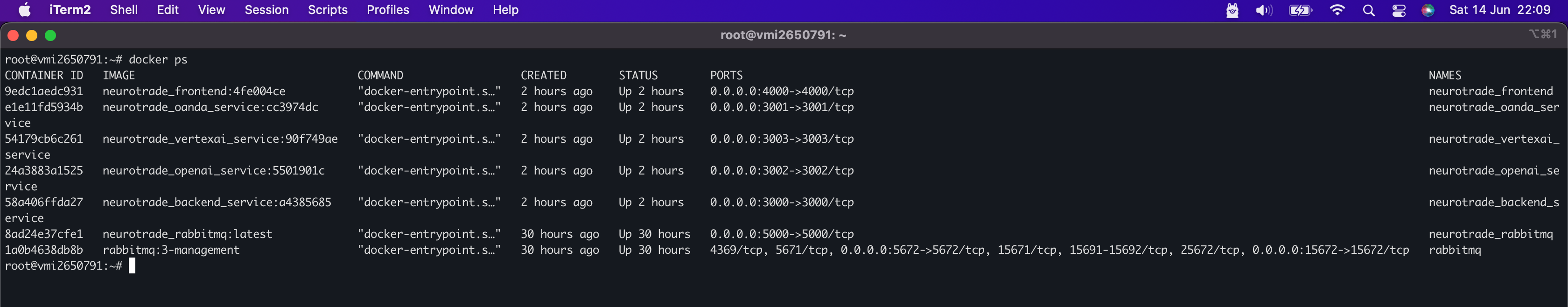Click the window title root@vmi2650791: ~
The width and height of the screenshot is (1568, 307).
point(784,35)
